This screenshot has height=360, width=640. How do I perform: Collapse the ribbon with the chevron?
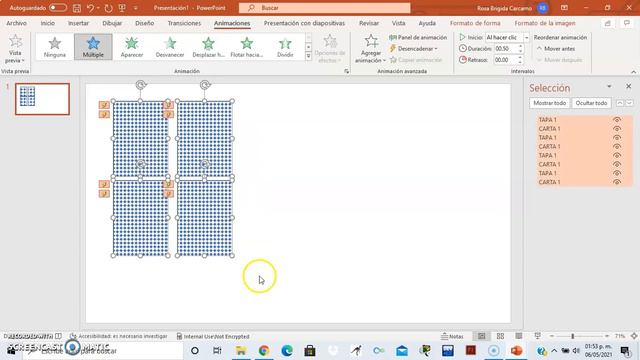(x=633, y=71)
